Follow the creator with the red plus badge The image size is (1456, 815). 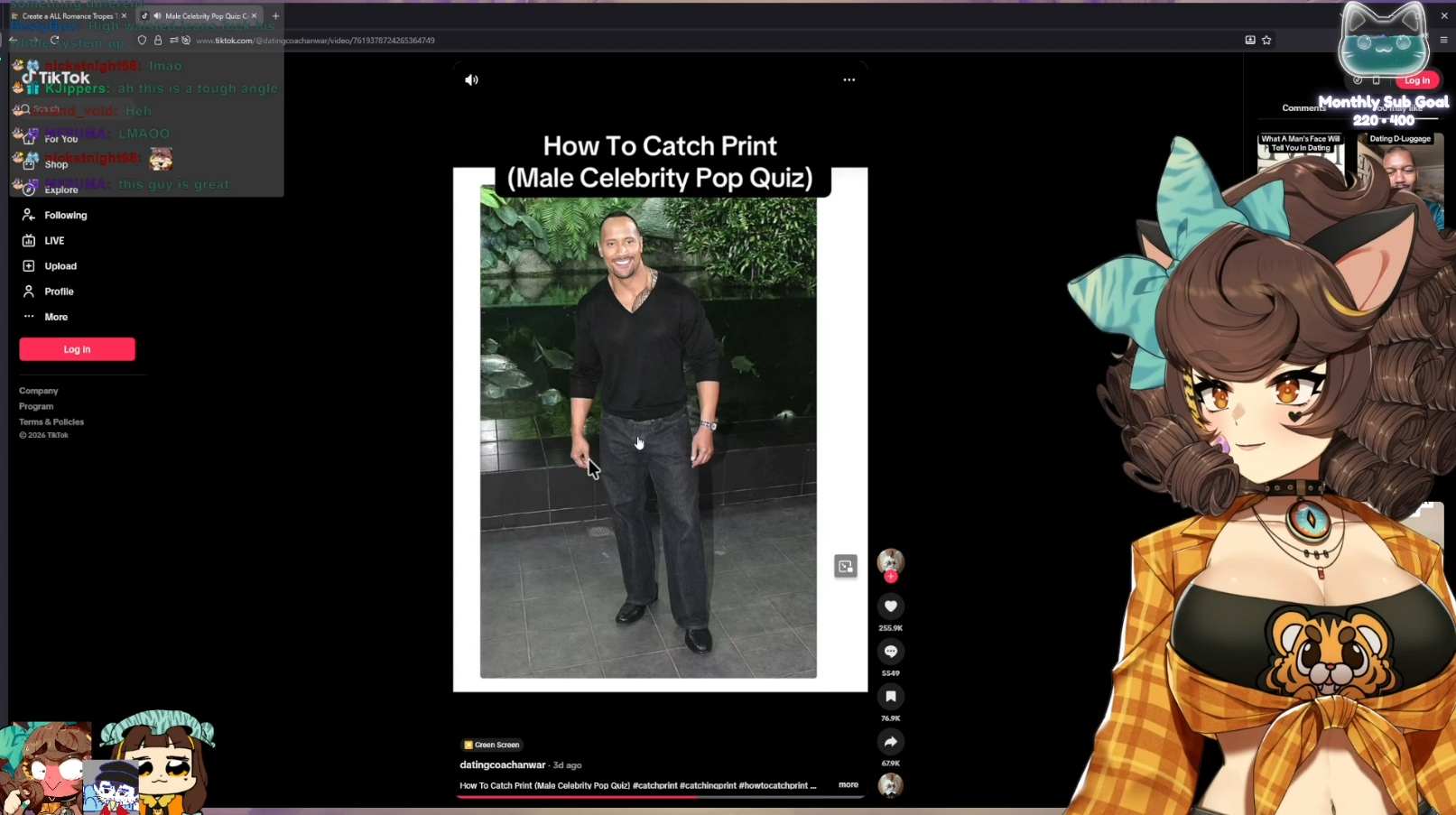891,577
